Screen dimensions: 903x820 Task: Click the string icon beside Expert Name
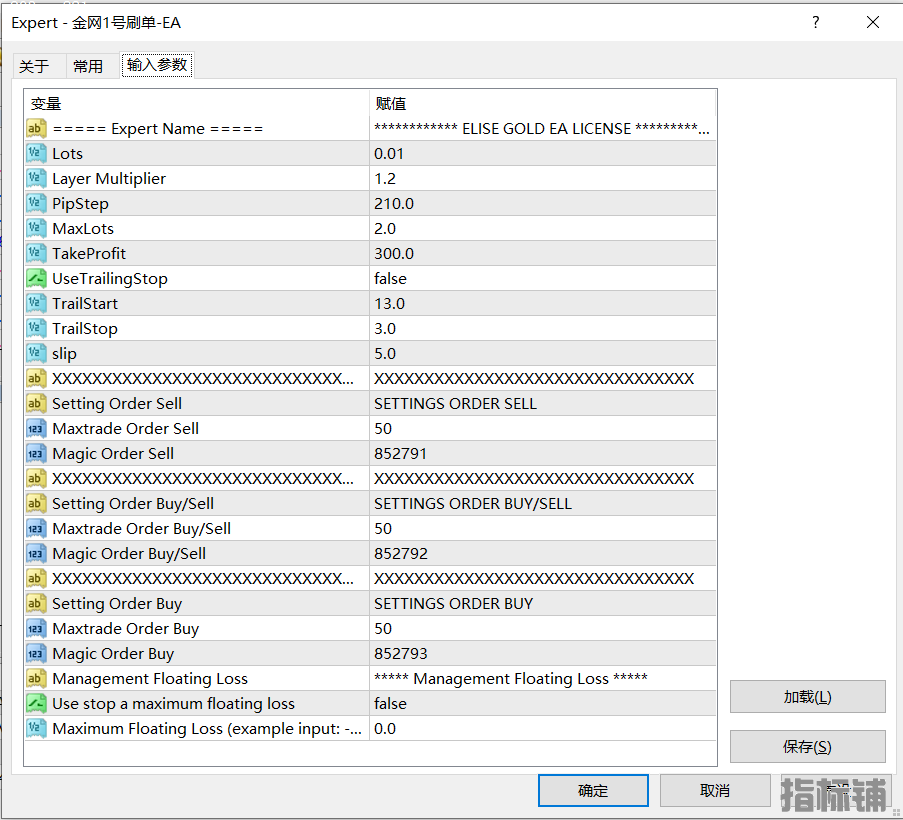point(36,128)
